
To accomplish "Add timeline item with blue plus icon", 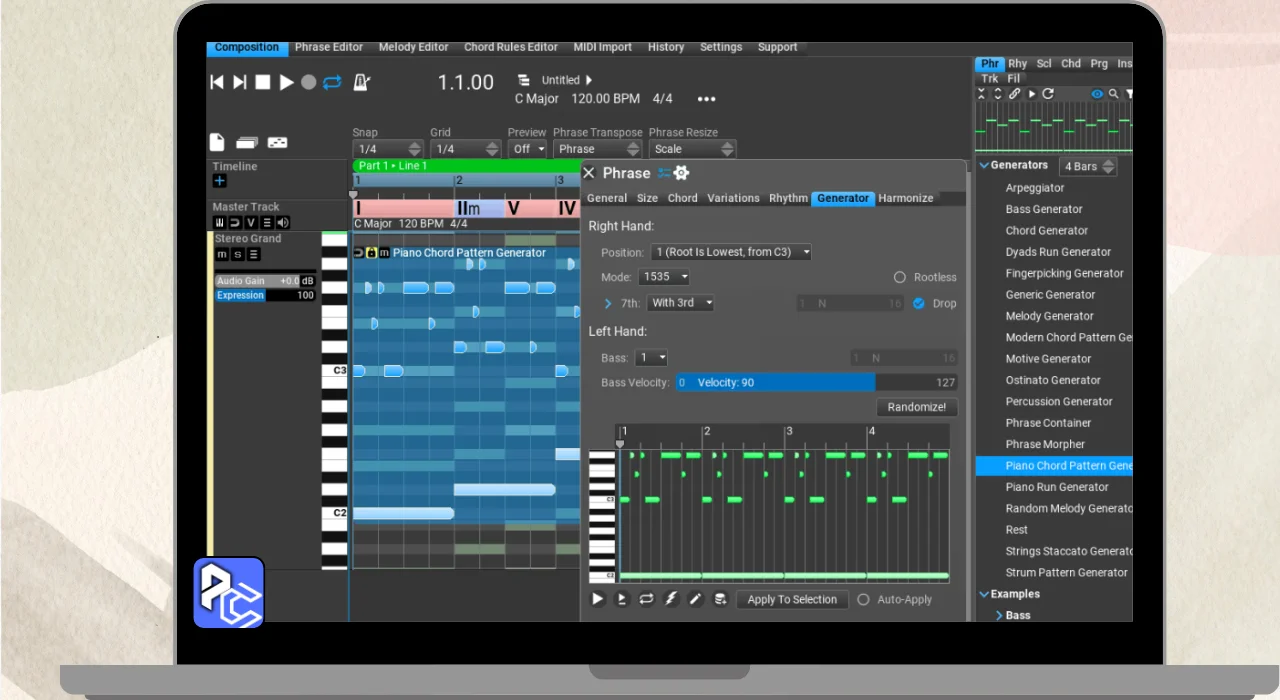I will [220, 181].
